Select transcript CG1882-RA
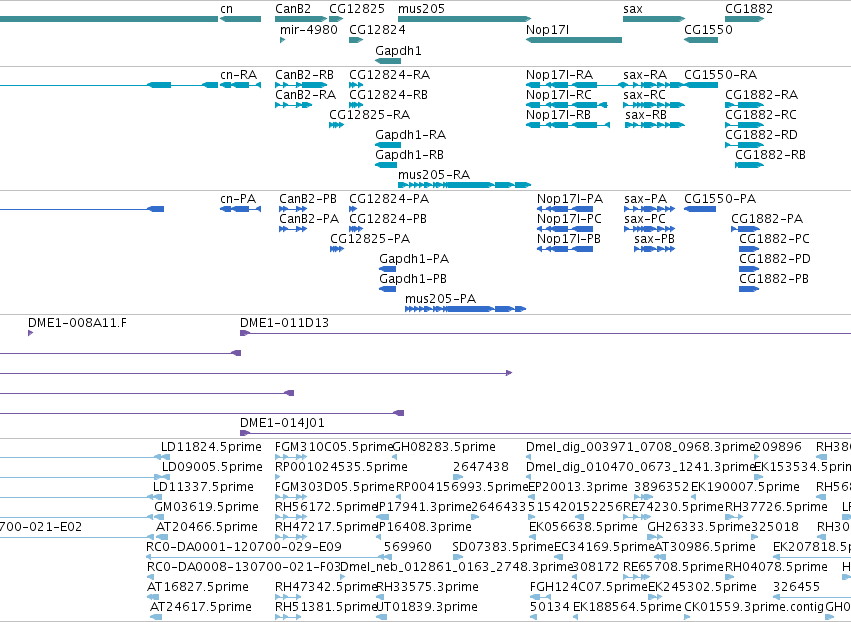Image resolution: width=851 pixels, height=622 pixels. 745,105
